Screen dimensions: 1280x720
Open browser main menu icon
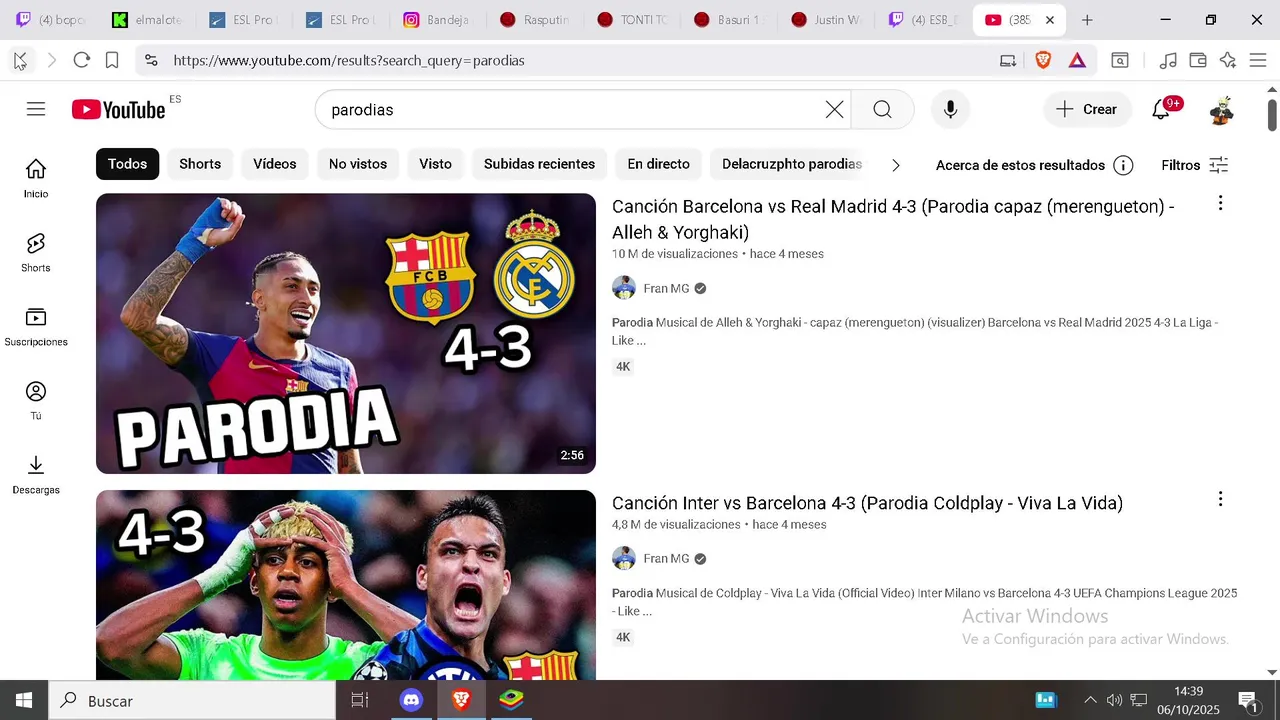point(1258,60)
